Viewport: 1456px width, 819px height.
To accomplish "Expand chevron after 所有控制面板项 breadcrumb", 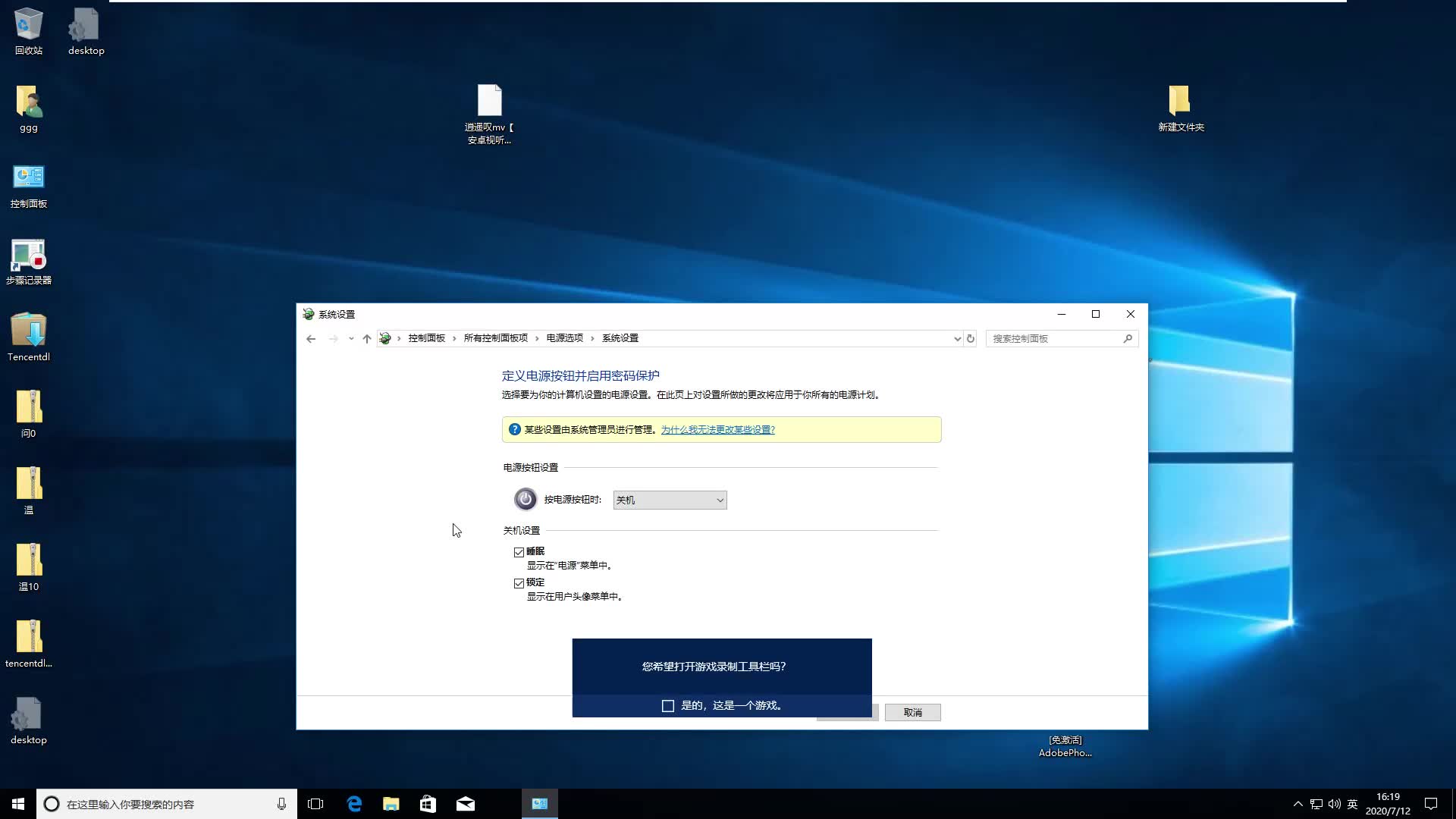I will (537, 338).
